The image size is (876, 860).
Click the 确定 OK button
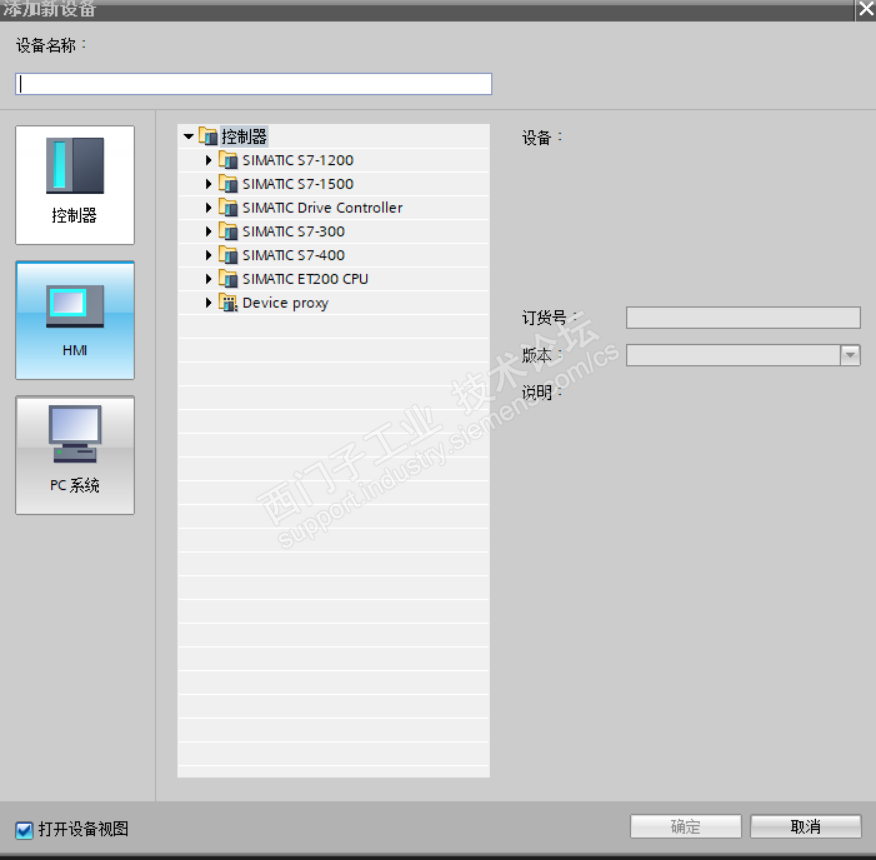click(685, 826)
